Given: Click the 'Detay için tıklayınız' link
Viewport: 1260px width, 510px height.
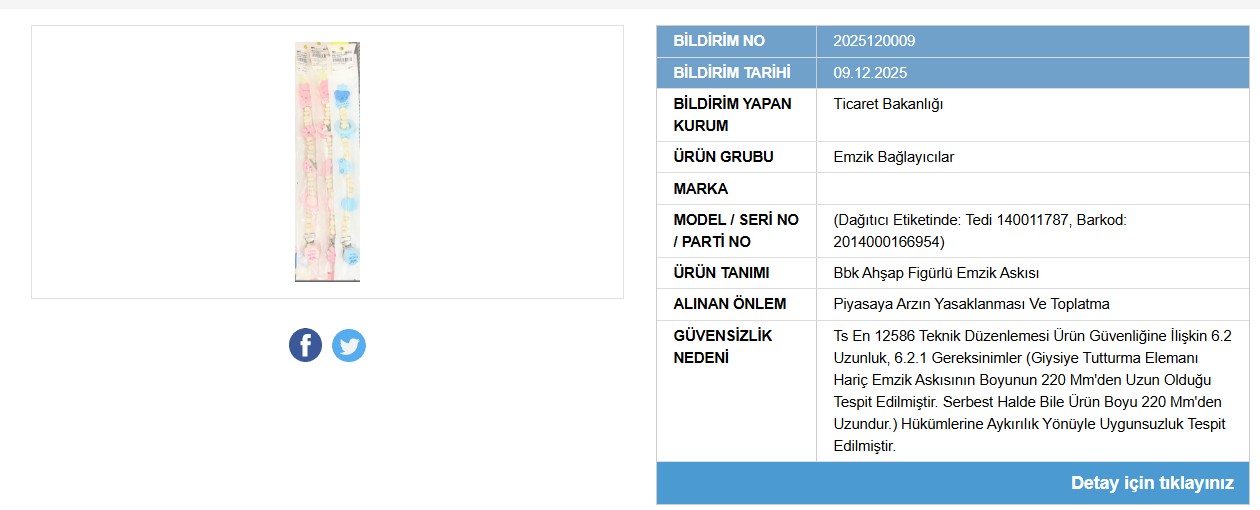Looking at the screenshot, I should point(1152,483).
